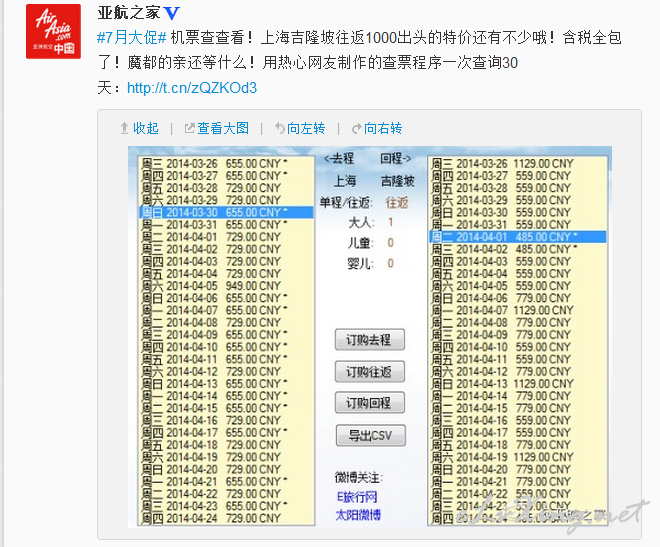Image resolution: width=660 pixels, height=547 pixels.
Task: Select return row 2014-04-03 559.00 CNY
Action: [x=518, y=261]
